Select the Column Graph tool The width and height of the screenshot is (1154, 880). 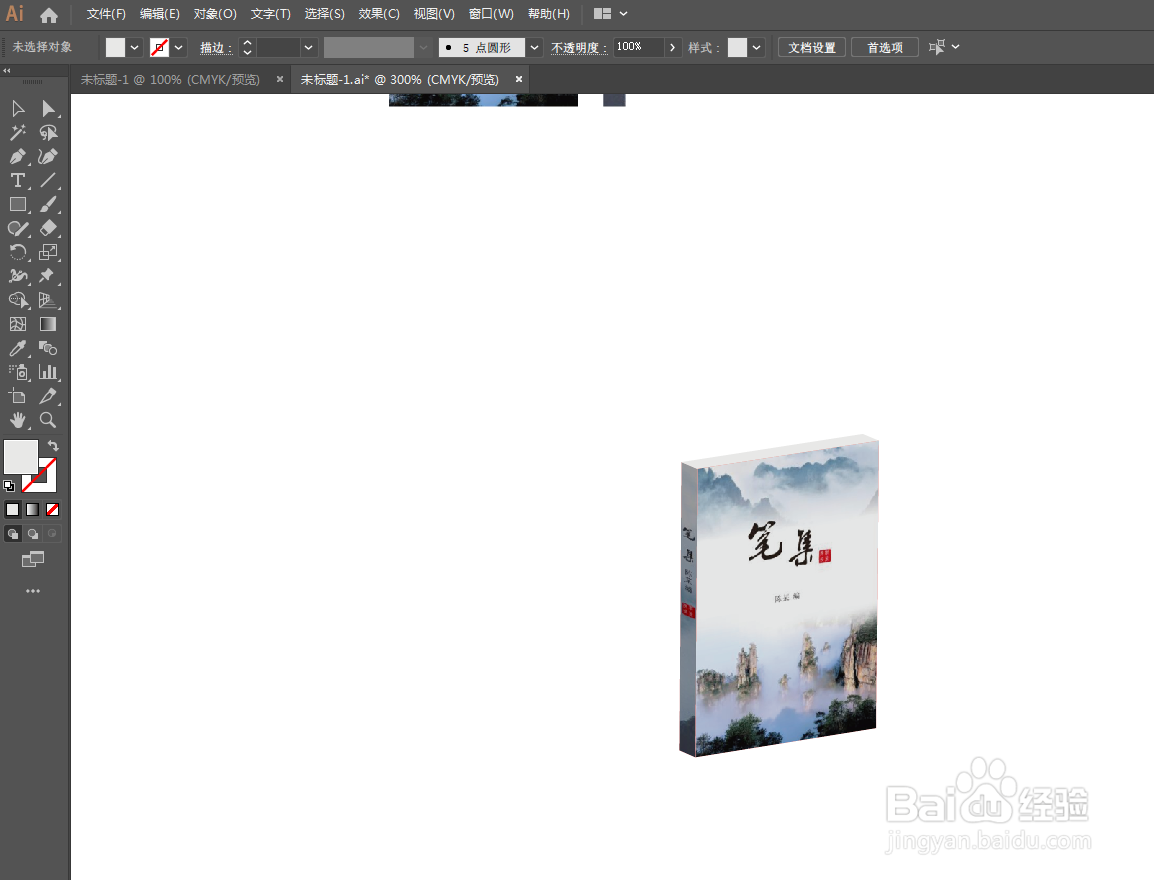click(x=49, y=372)
